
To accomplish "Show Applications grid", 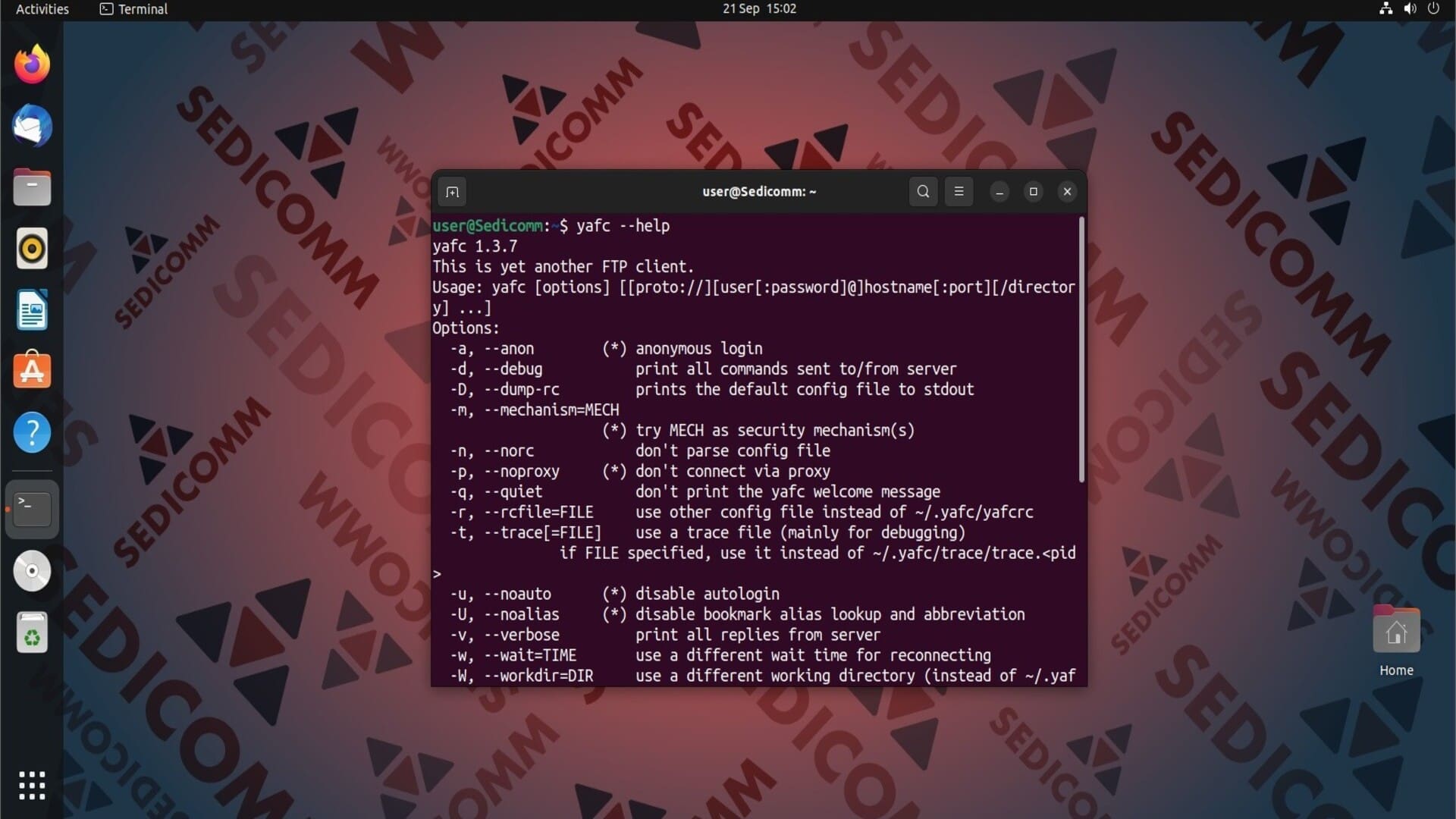I will click(x=32, y=786).
